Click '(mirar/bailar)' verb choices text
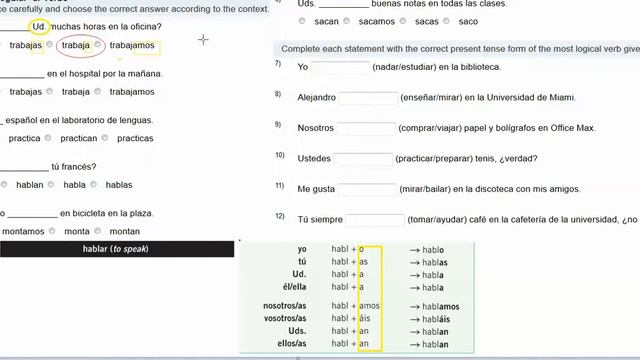The height and width of the screenshot is (360, 640). pos(425,189)
